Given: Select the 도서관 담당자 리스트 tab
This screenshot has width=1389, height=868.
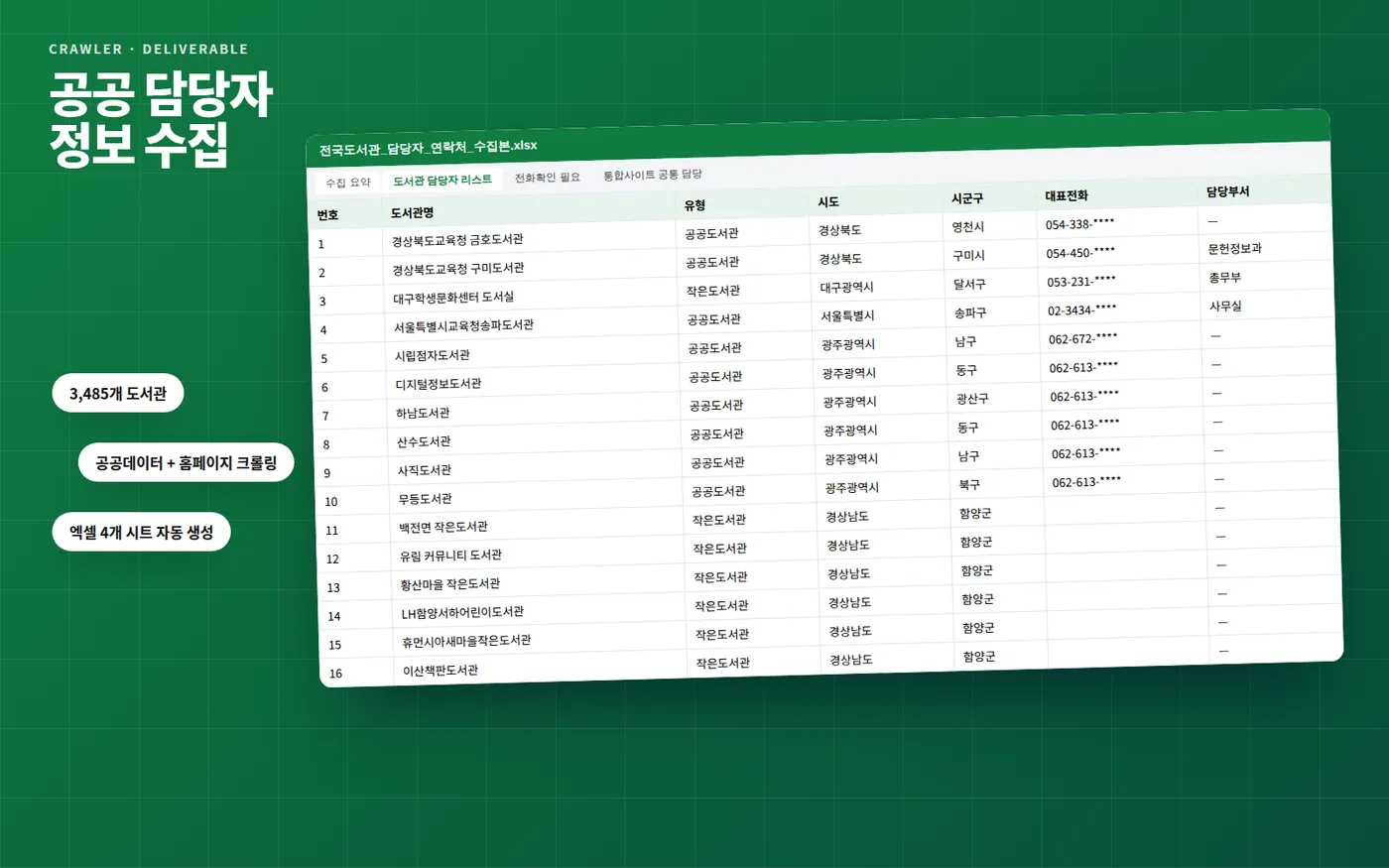Looking at the screenshot, I should pyautogui.click(x=442, y=180).
